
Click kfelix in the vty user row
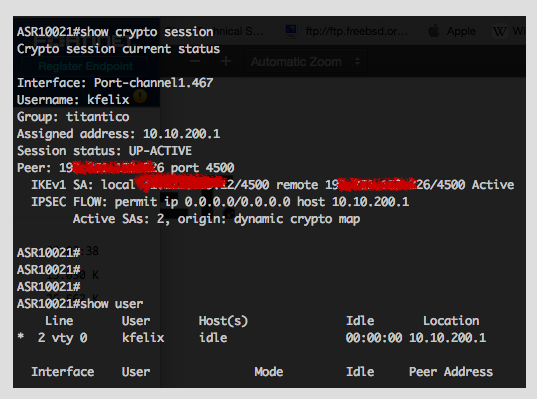click(x=143, y=338)
